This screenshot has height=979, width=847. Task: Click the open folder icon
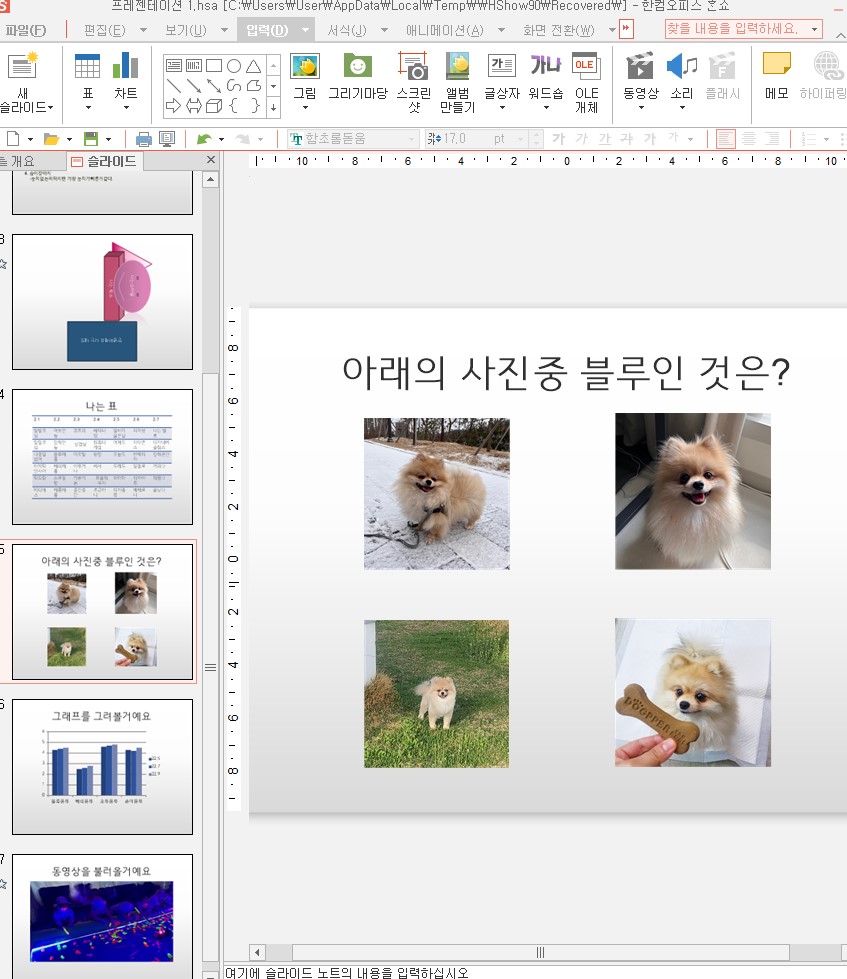pos(51,139)
